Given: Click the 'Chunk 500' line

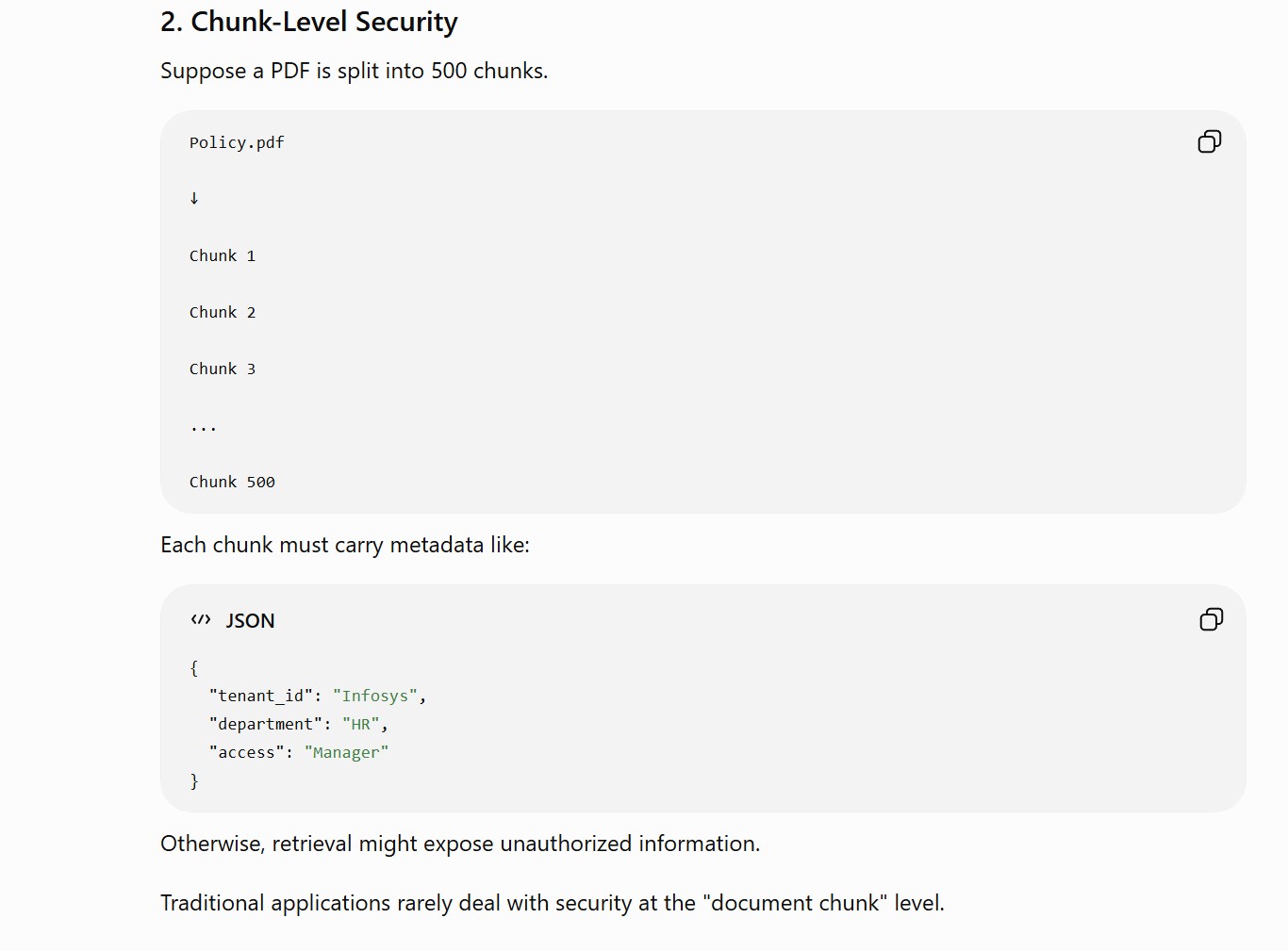Looking at the screenshot, I should point(232,482).
